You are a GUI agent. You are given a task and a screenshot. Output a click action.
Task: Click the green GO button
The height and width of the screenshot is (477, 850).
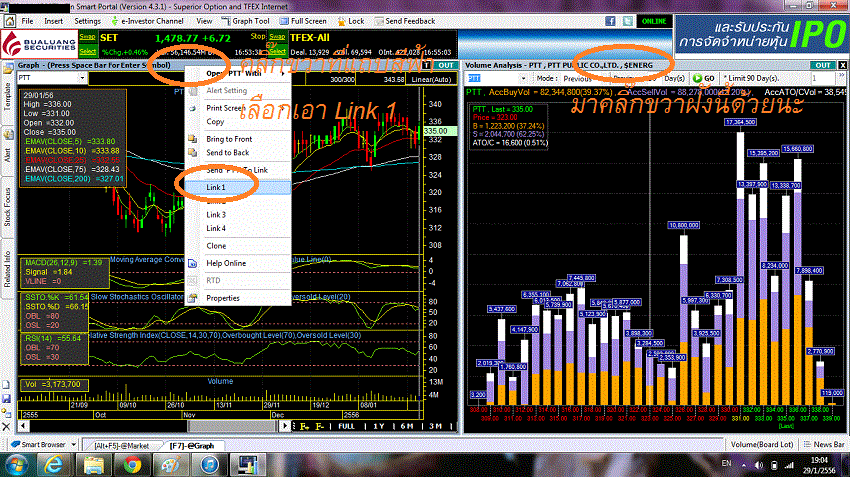pyautogui.click(x=704, y=78)
